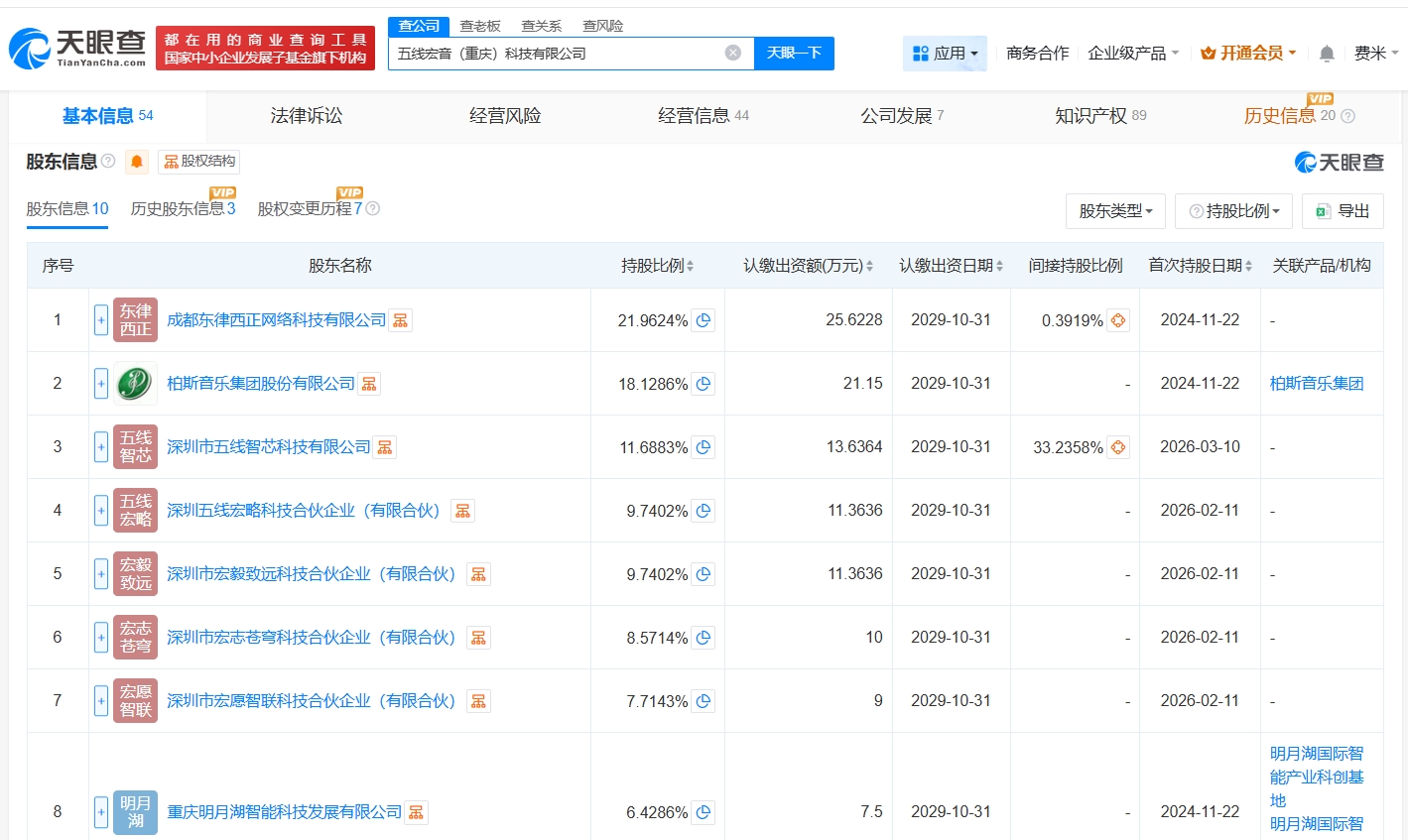
Task: Open equity structure icon beside 深圳五线宏略
Action: [462, 511]
